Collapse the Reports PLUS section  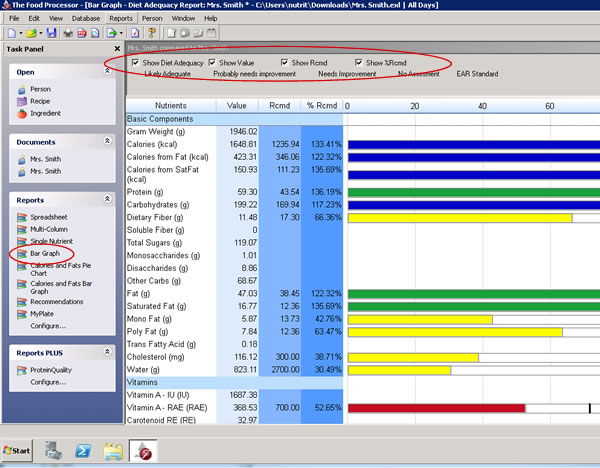(108, 353)
